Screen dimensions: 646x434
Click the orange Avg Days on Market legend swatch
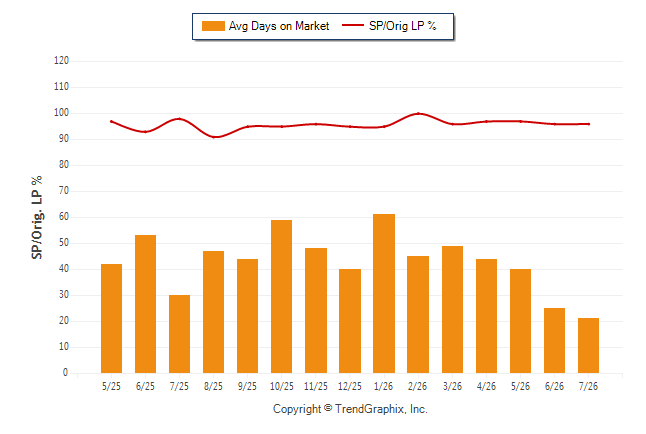[213, 26]
